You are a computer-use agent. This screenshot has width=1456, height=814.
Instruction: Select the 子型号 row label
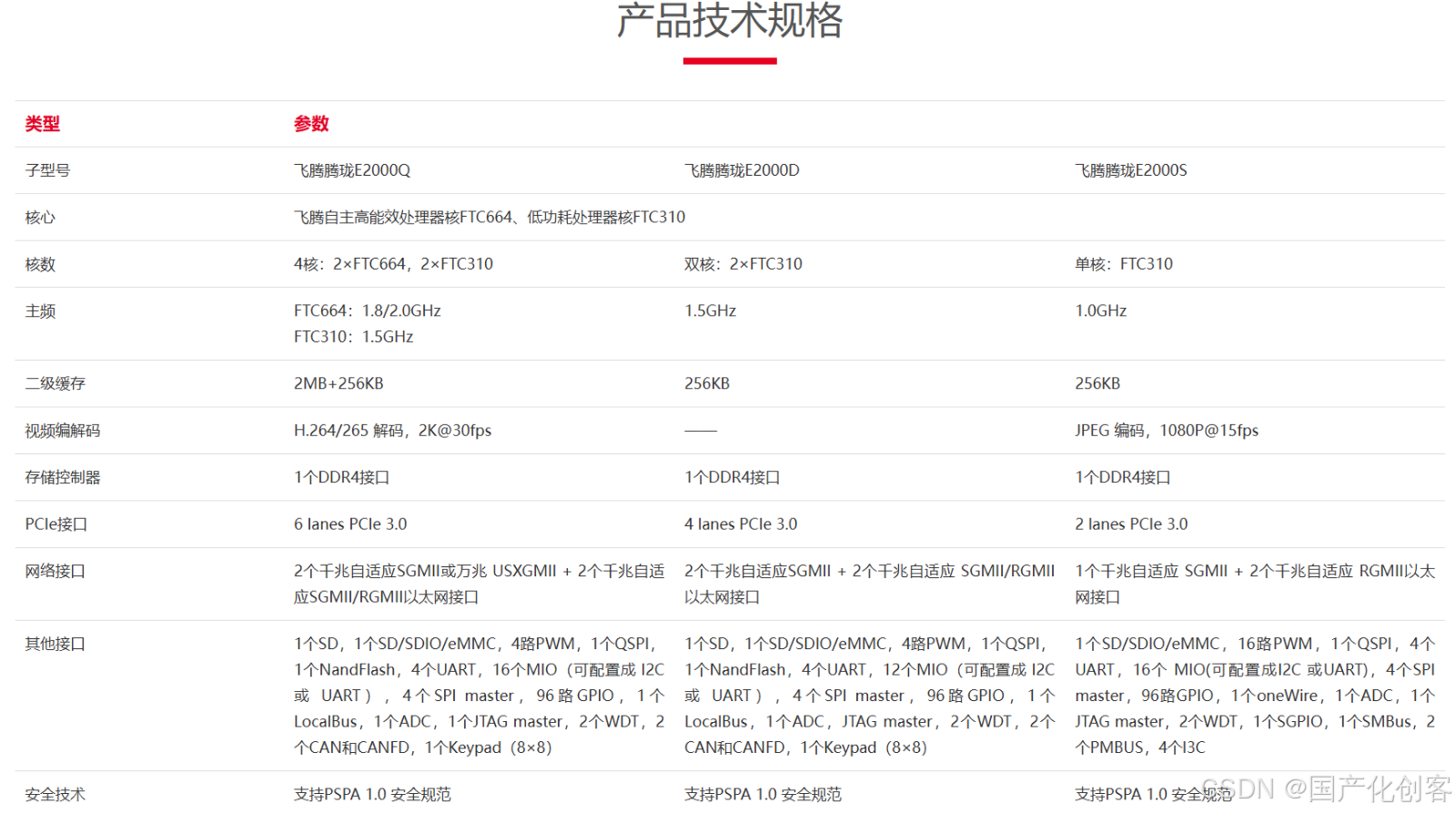click(x=47, y=170)
